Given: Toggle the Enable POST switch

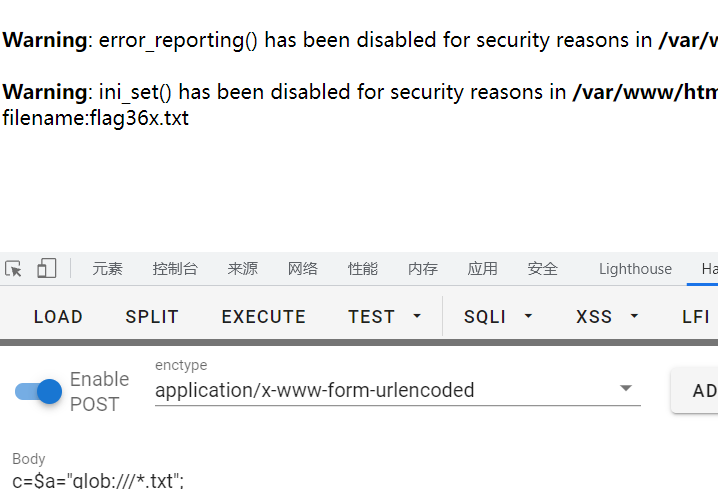Looking at the screenshot, I should tap(39, 391).
